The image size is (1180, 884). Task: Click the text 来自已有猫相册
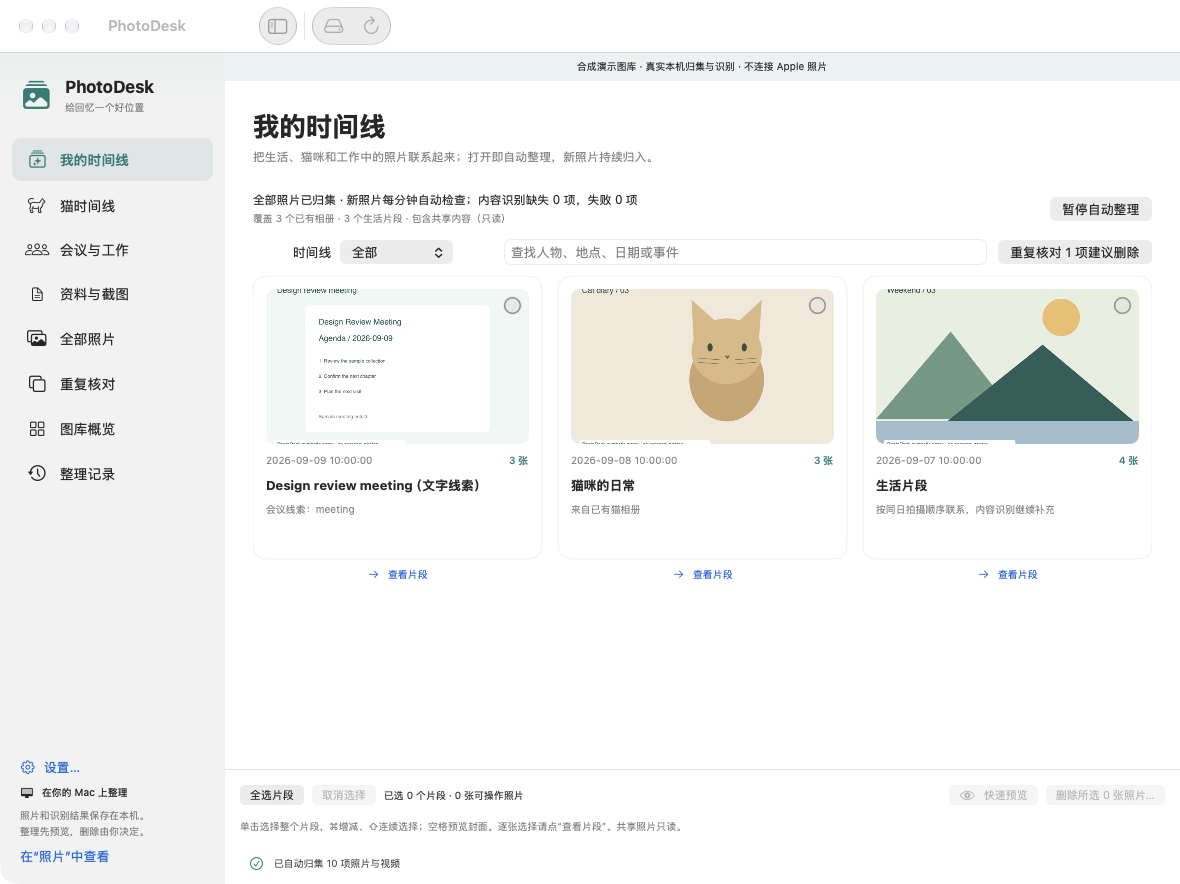605,509
